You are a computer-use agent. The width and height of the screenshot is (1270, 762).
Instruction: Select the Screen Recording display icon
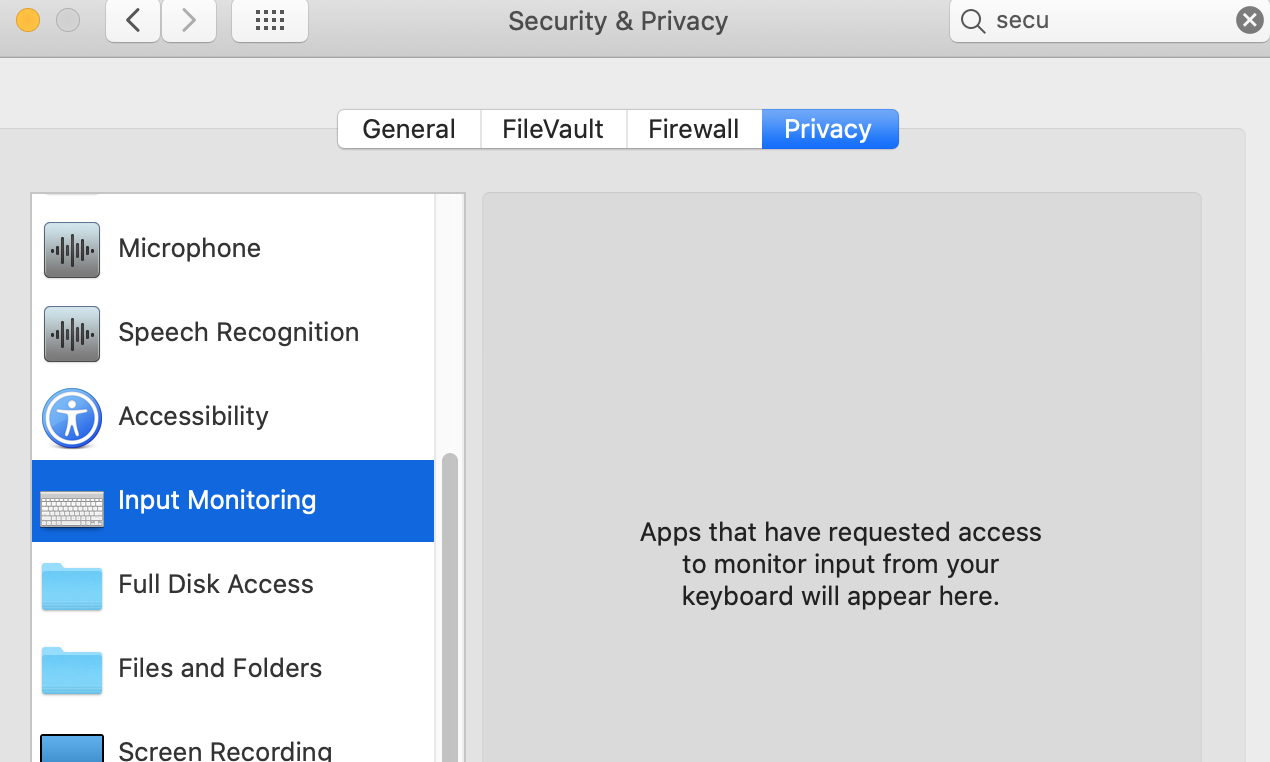tap(71, 748)
